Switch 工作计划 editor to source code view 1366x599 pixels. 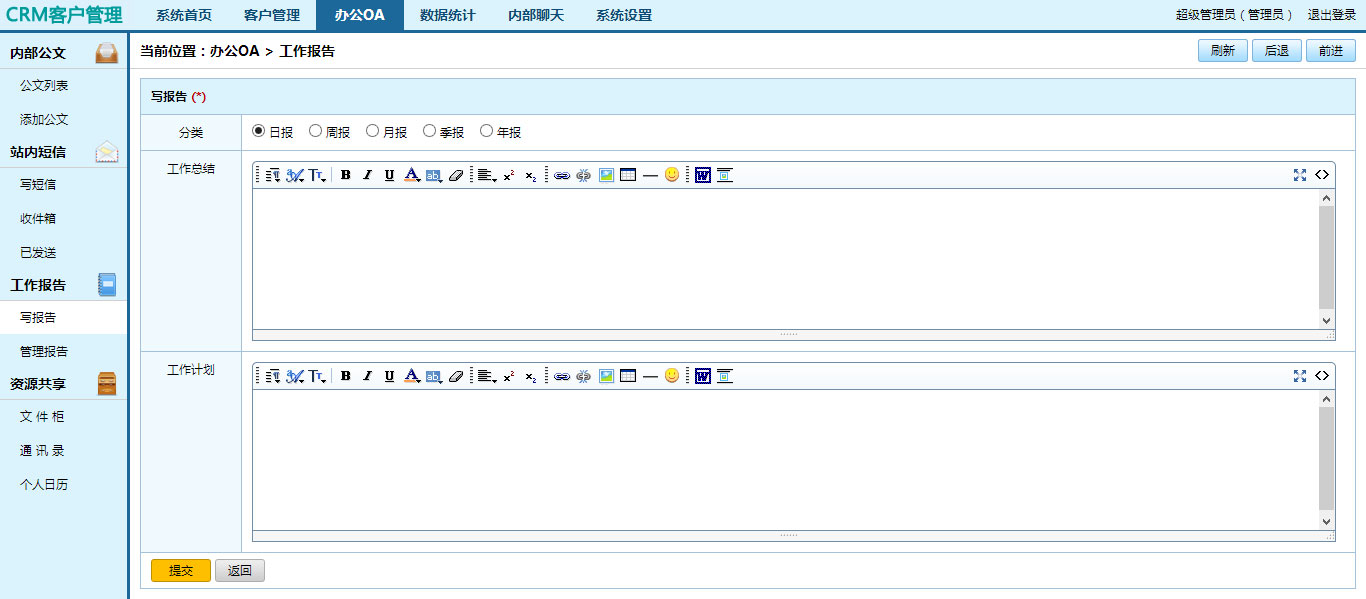click(1321, 376)
